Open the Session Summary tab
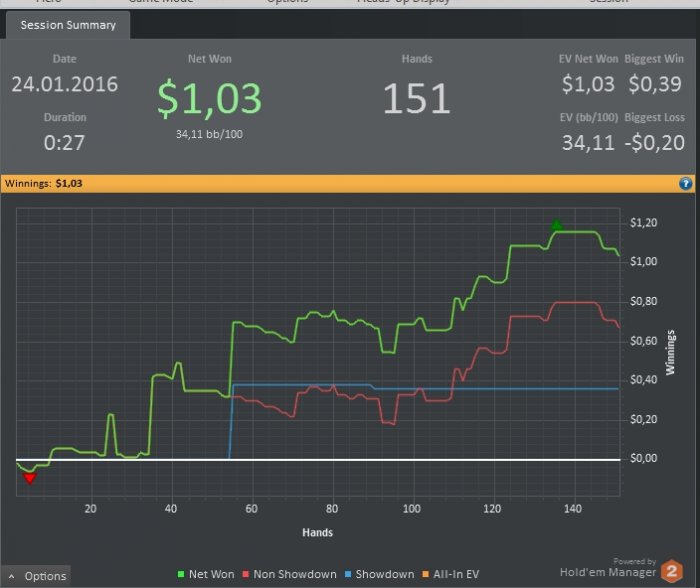The height and width of the screenshot is (588, 700). (x=68, y=25)
